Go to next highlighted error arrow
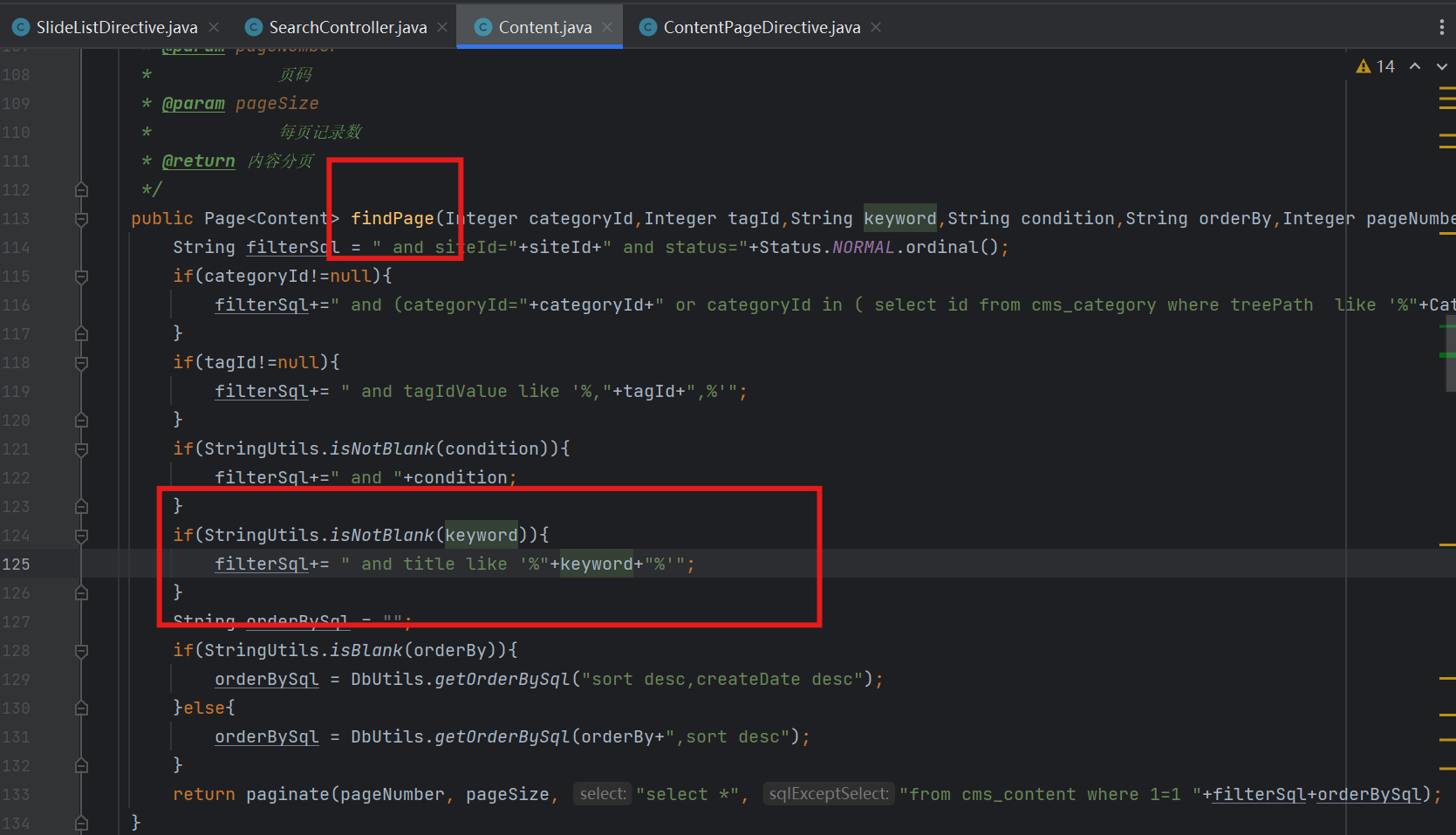 coord(1441,66)
